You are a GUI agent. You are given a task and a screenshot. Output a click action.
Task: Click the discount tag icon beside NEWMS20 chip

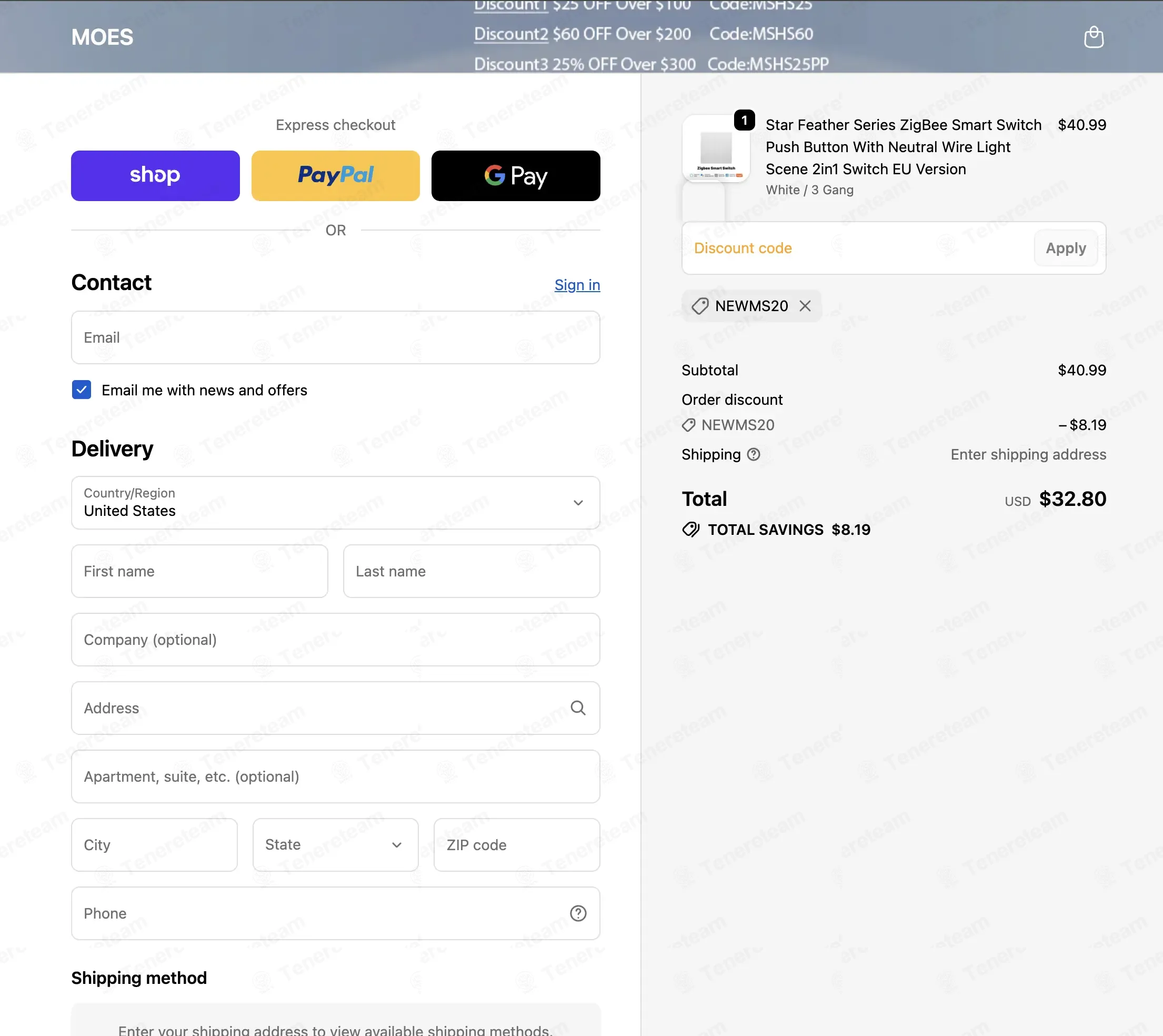tap(699, 306)
